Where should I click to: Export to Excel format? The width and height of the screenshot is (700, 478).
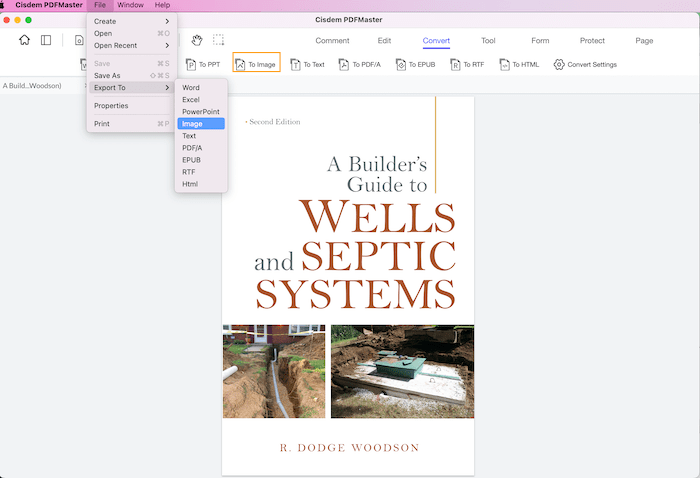coord(201,100)
